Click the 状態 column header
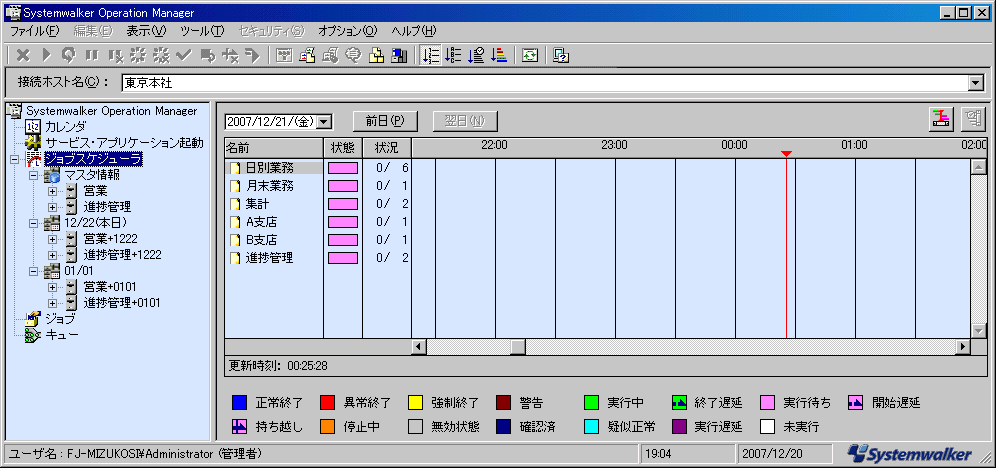 [x=343, y=147]
